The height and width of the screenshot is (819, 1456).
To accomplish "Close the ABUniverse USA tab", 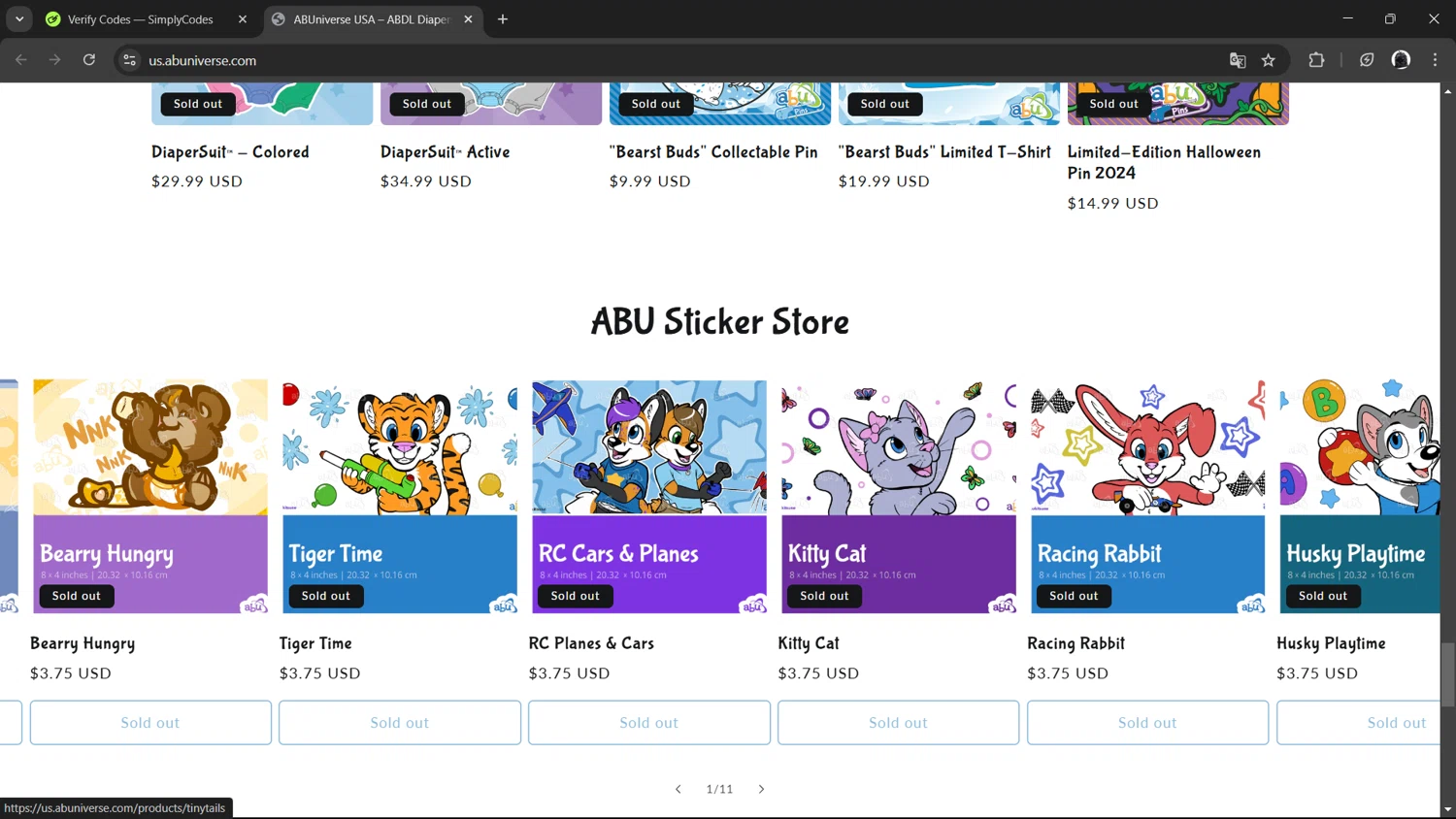I will (468, 19).
